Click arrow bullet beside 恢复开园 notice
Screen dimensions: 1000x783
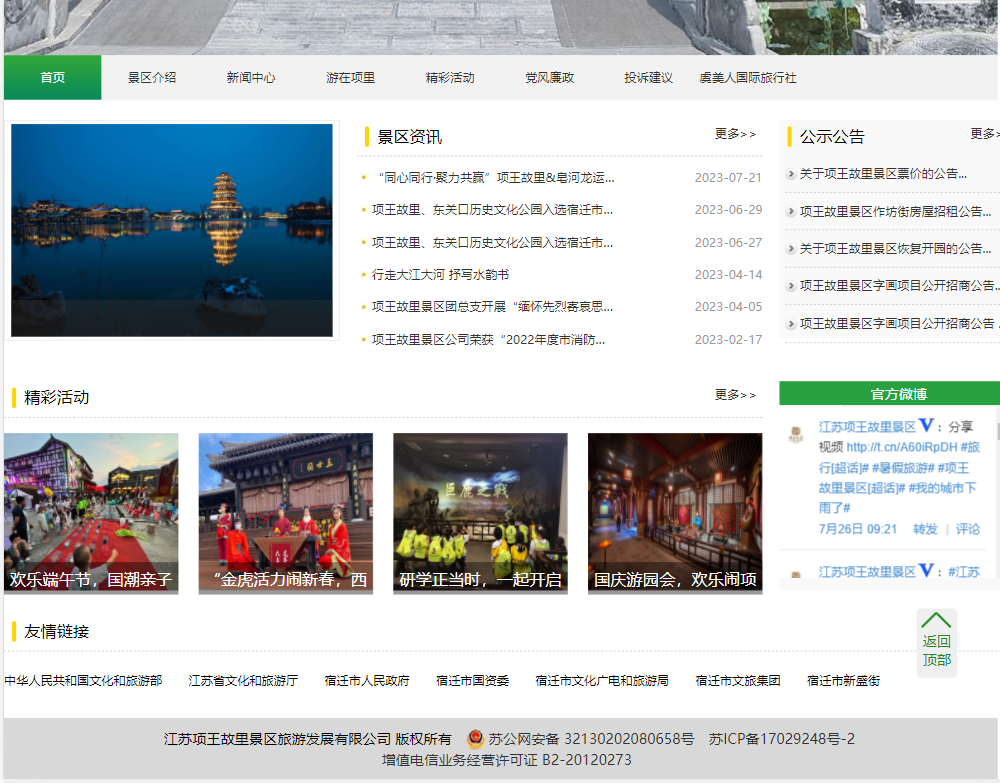click(x=791, y=249)
